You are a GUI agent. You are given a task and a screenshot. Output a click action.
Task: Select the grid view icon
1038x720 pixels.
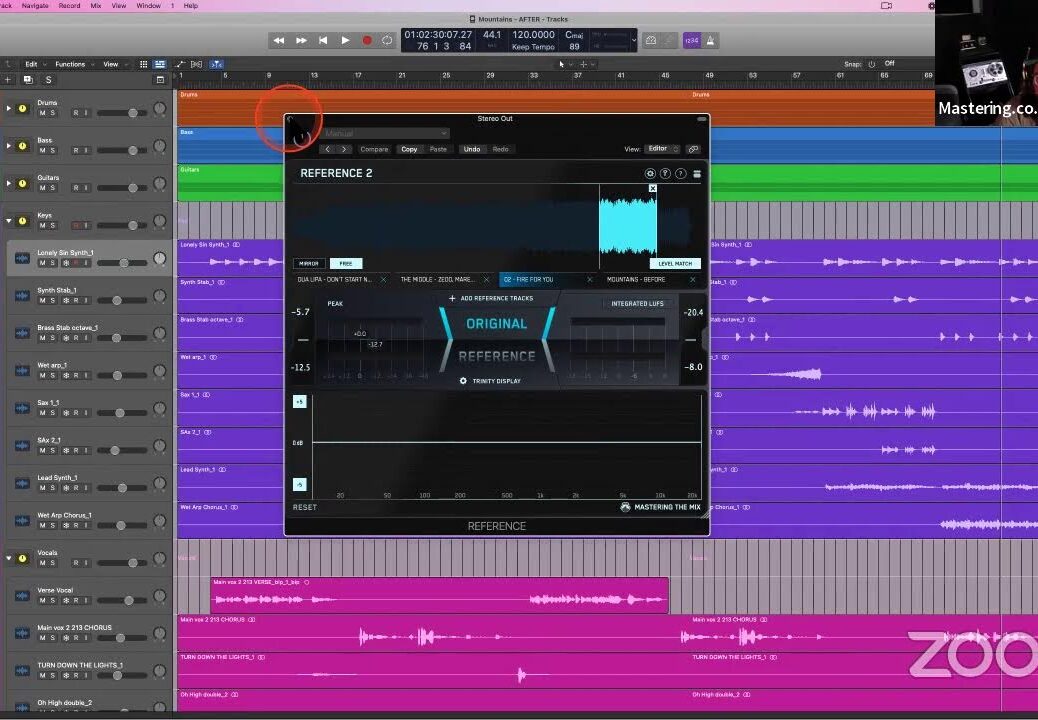143,64
